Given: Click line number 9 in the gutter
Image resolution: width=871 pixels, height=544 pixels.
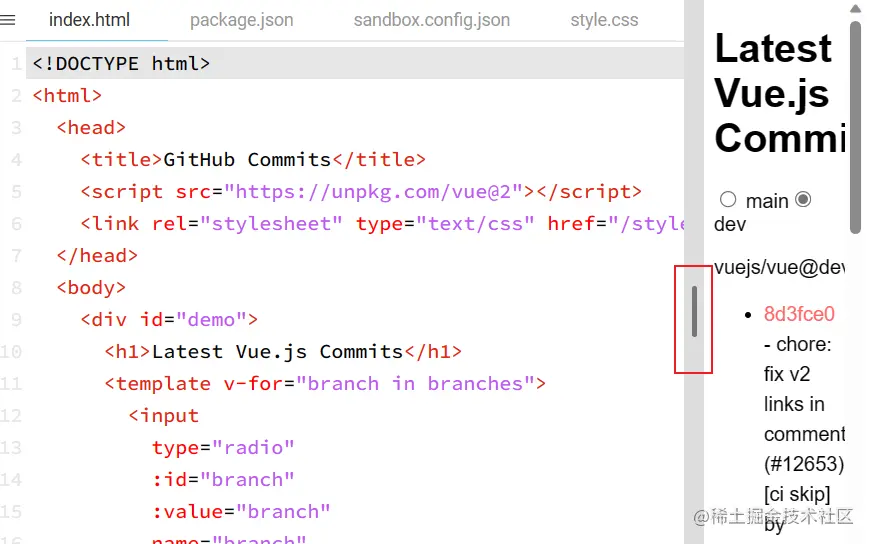Looking at the screenshot, I should pos(16,320).
